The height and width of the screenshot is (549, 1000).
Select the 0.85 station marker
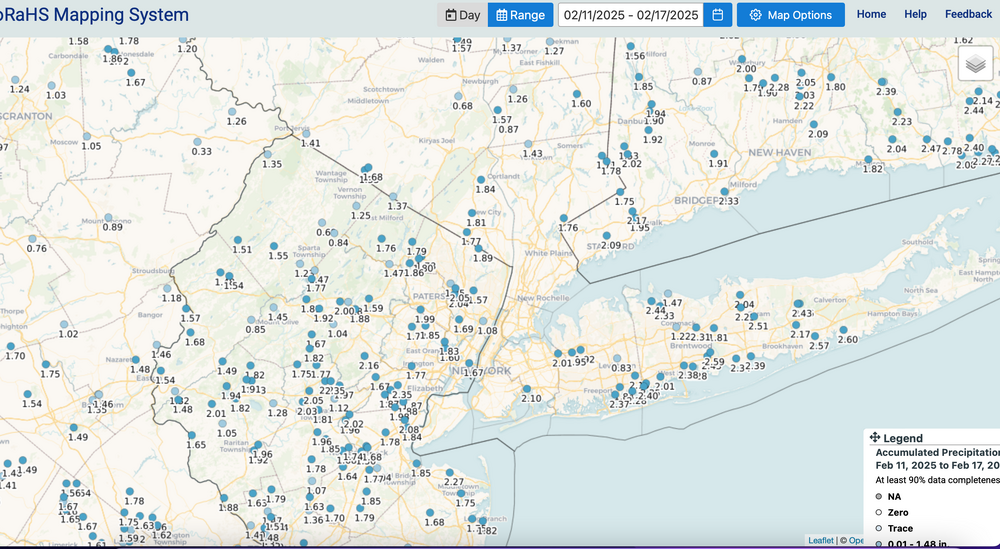251,320
